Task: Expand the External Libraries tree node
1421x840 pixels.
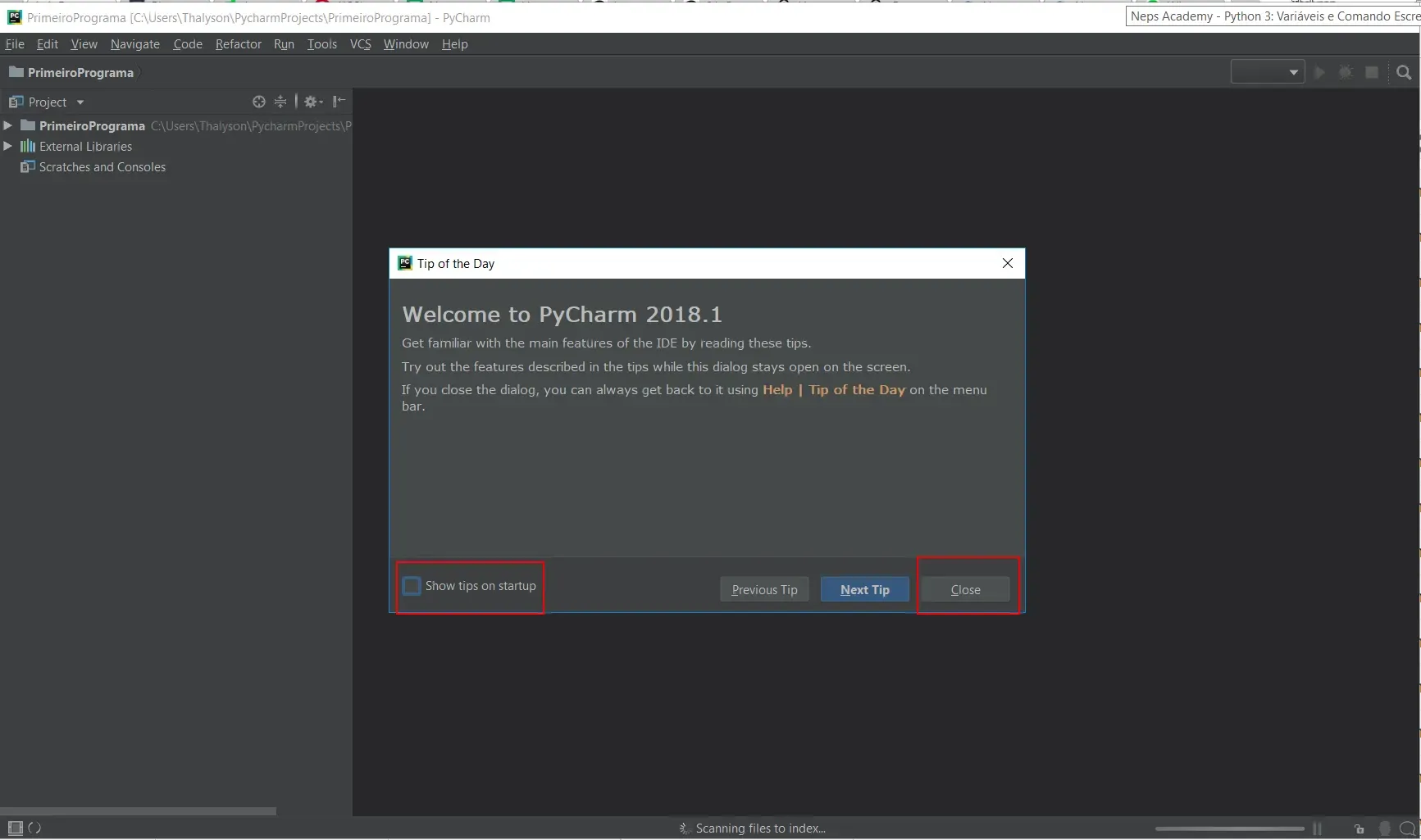Action: pos(7,146)
